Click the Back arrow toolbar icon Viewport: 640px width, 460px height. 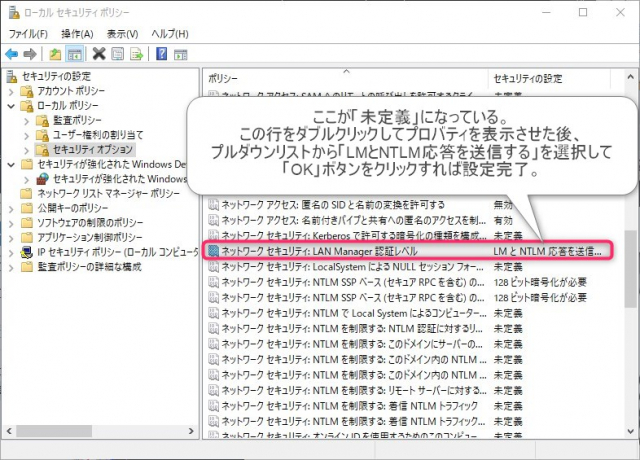click(11, 54)
